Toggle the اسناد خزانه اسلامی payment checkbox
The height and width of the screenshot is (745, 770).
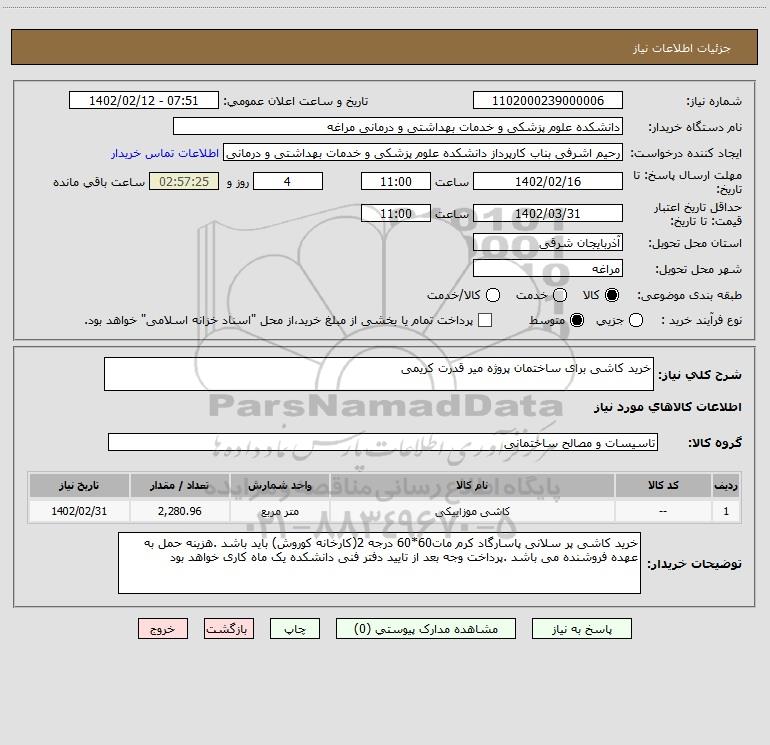click(x=485, y=320)
